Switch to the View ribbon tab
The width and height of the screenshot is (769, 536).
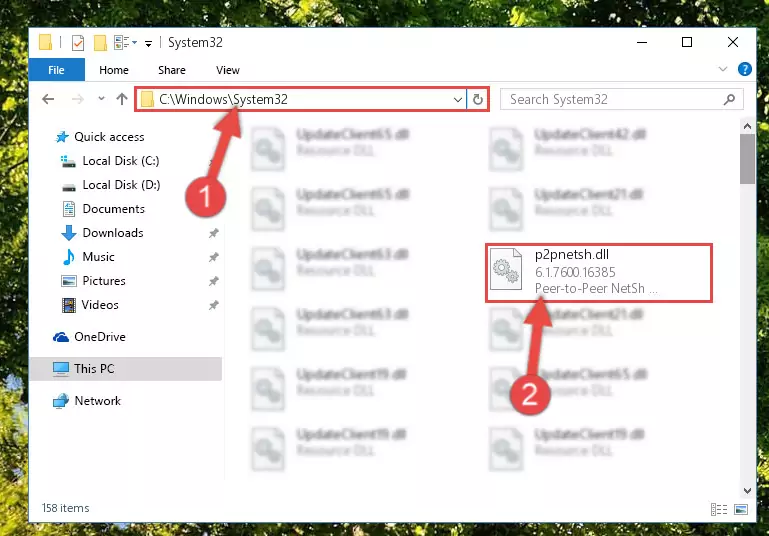pyautogui.click(x=228, y=70)
